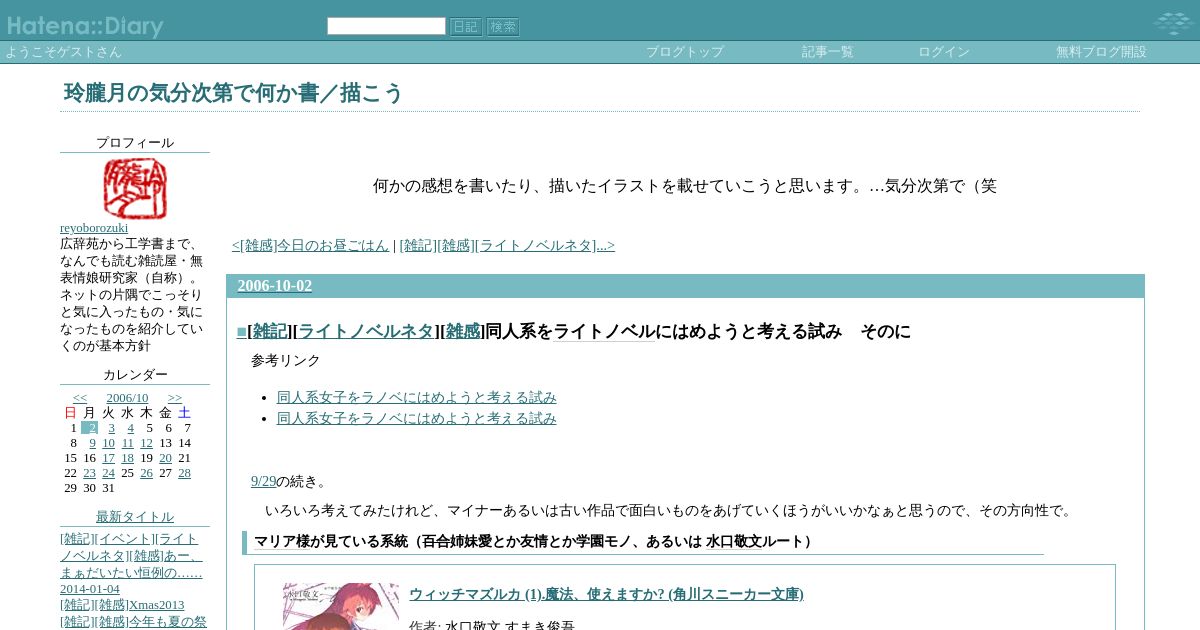Open recent title link 今年も夏の祭
The width and height of the screenshot is (1200, 630).
[168, 621]
